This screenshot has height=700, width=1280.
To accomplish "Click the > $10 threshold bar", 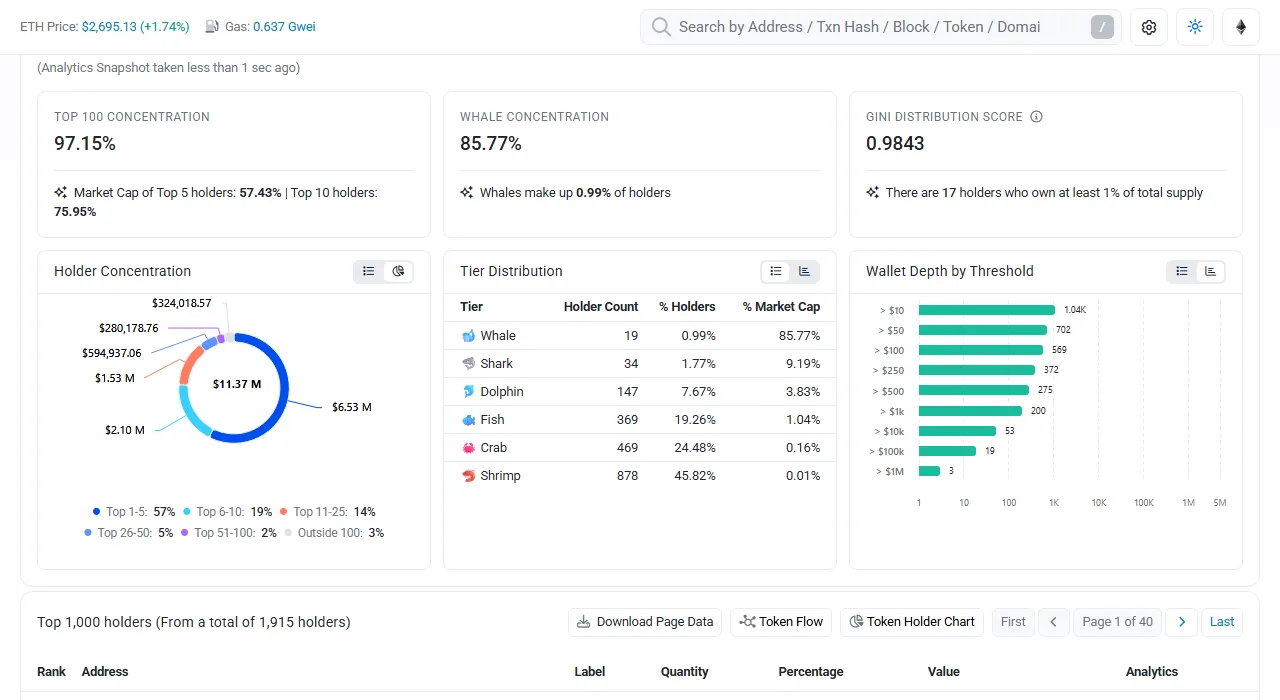I will click(987, 310).
